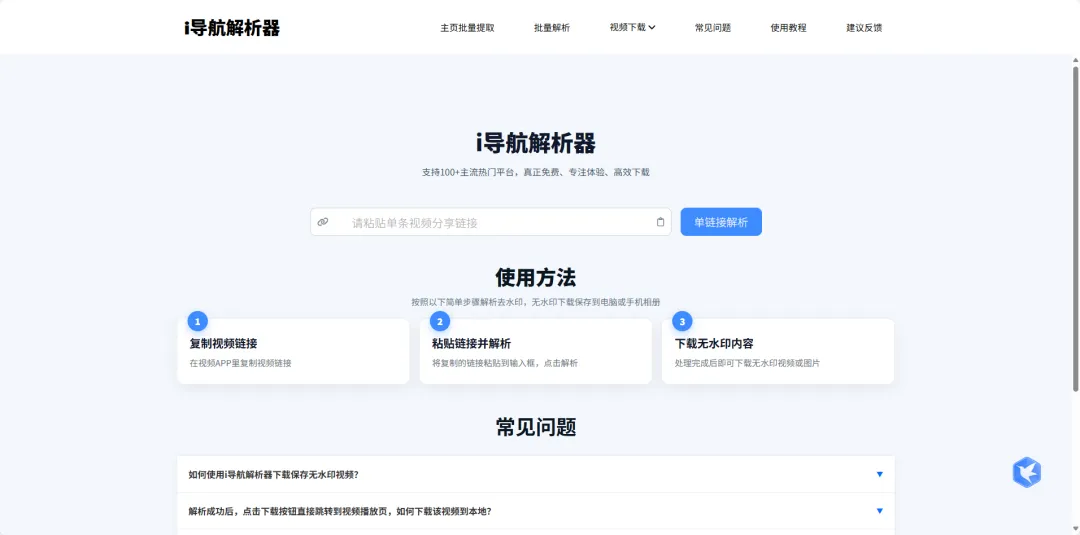Select the 下载无水印内容 card title
Viewport: 1080px width, 535px height.
[x=714, y=344]
